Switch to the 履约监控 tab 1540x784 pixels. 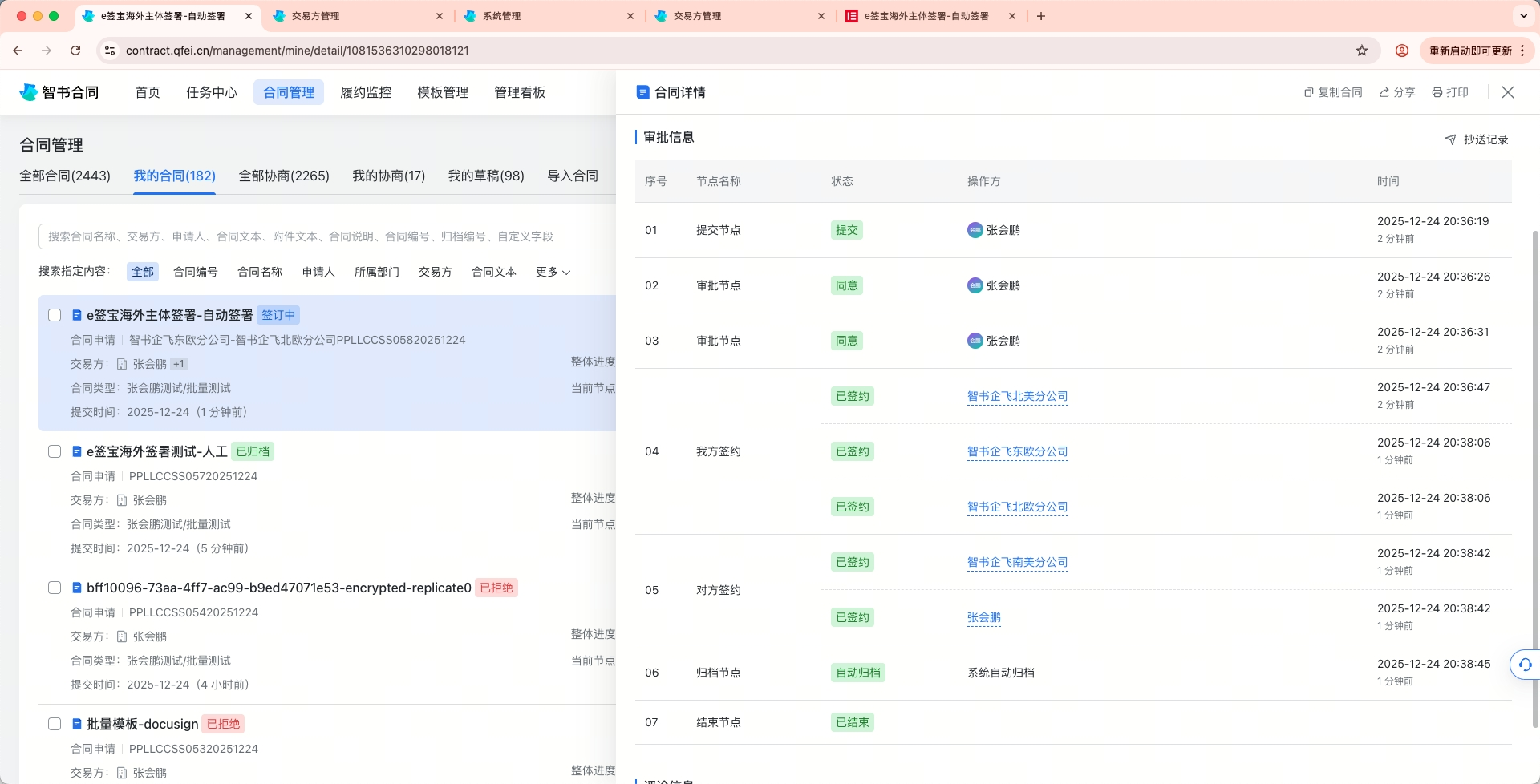point(366,91)
